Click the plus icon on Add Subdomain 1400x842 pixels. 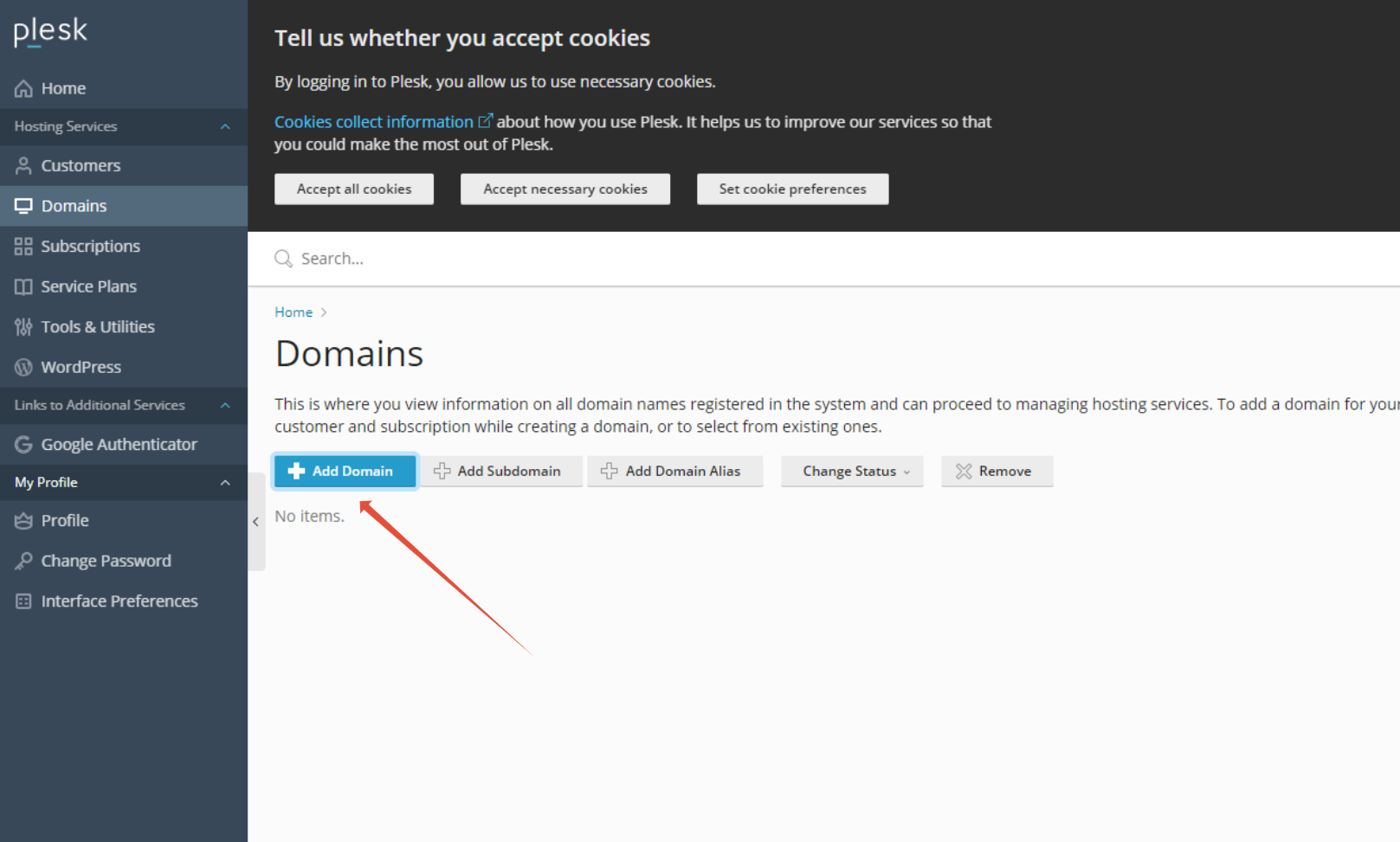pos(442,471)
